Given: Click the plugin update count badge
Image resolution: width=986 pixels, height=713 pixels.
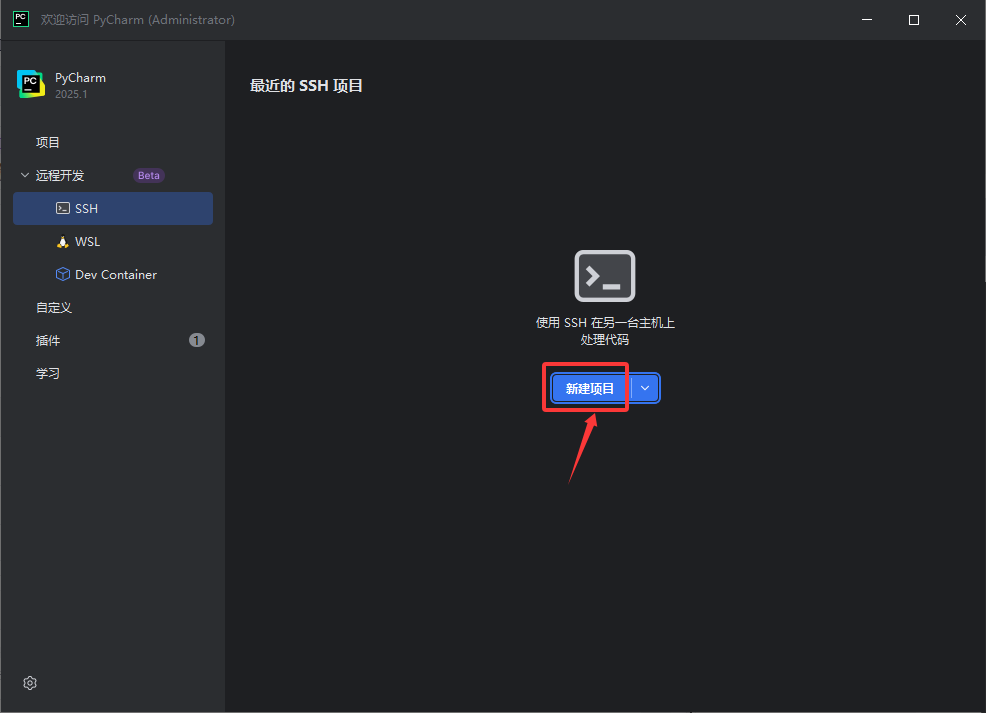Looking at the screenshot, I should pos(197,340).
